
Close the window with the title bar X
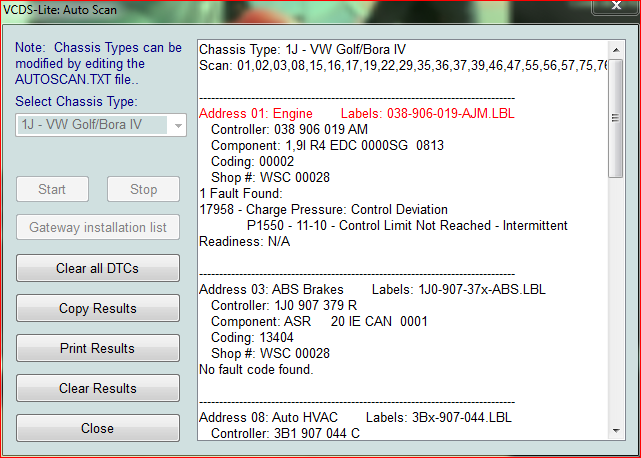click(x=616, y=6)
